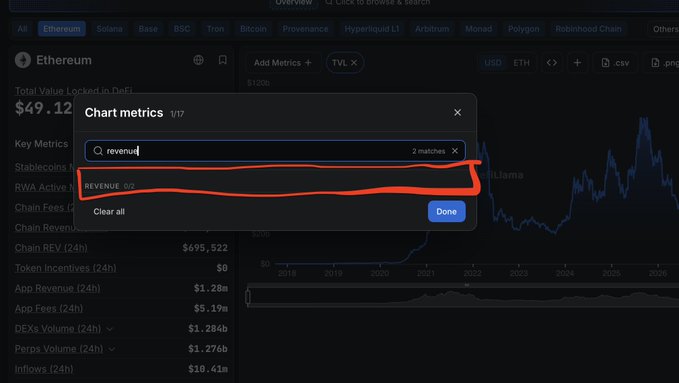Click into the metrics search field
This screenshot has width=679, height=383.
point(275,151)
